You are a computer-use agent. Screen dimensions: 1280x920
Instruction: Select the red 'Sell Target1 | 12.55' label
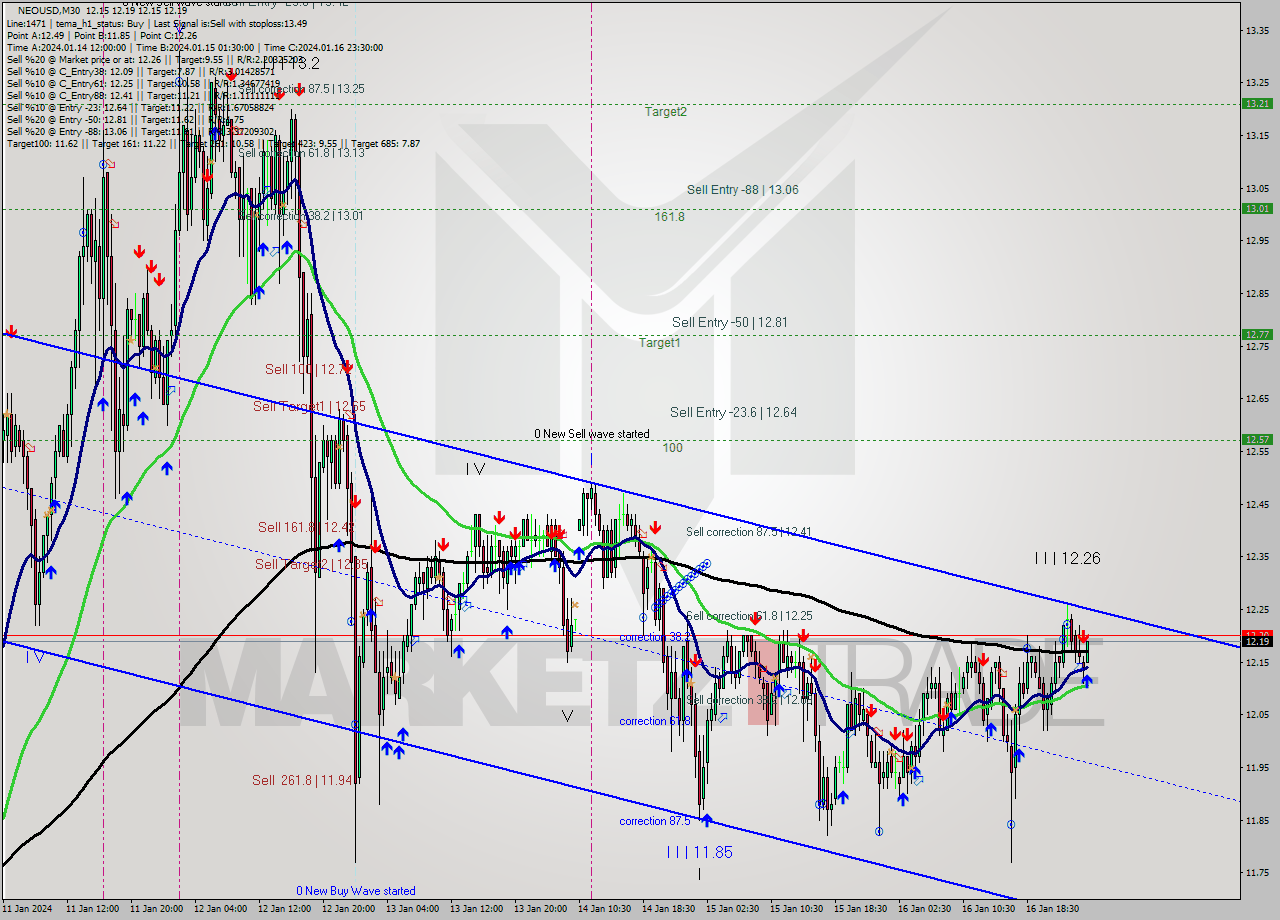pos(309,406)
